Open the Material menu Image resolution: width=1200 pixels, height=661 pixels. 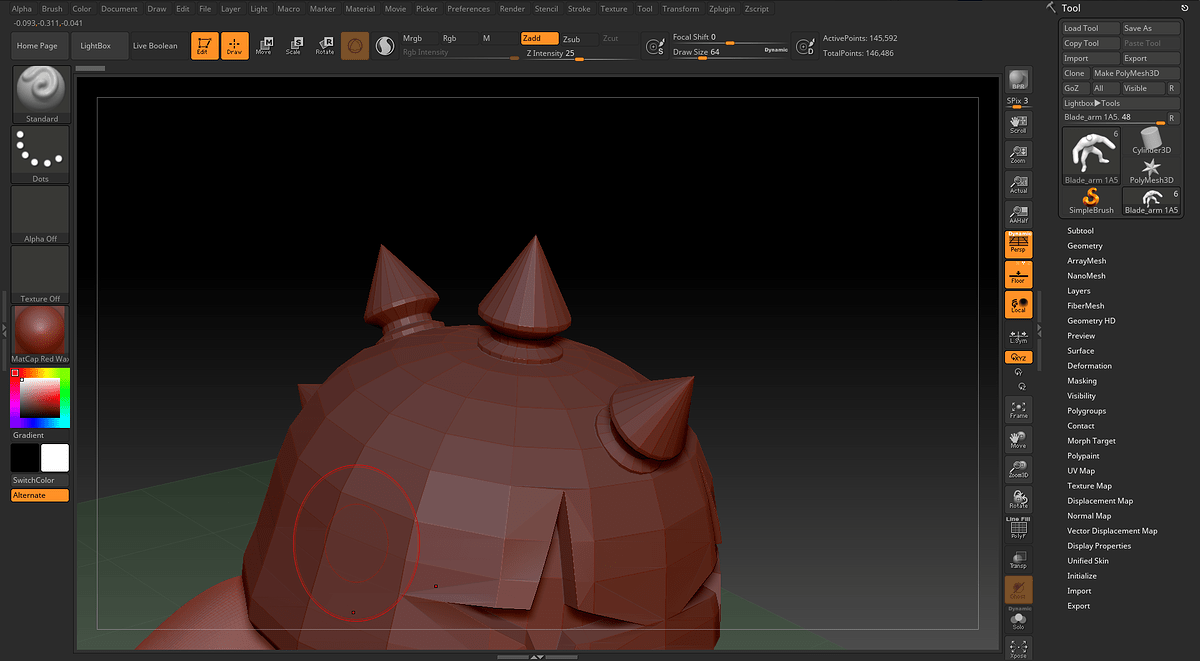360,9
